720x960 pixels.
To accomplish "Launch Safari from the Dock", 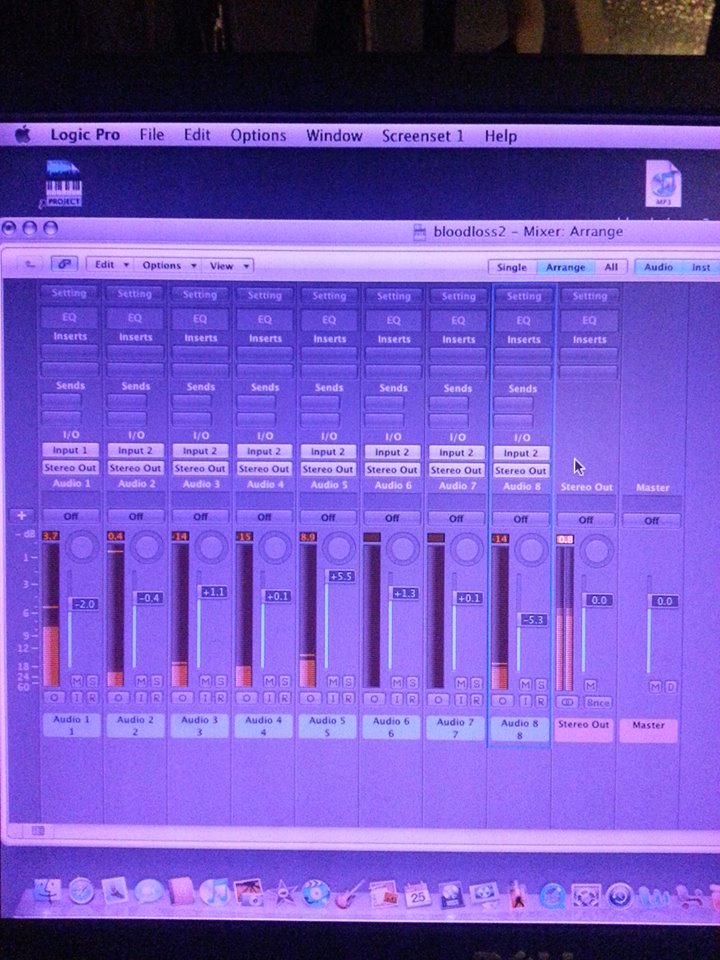I will point(81,893).
